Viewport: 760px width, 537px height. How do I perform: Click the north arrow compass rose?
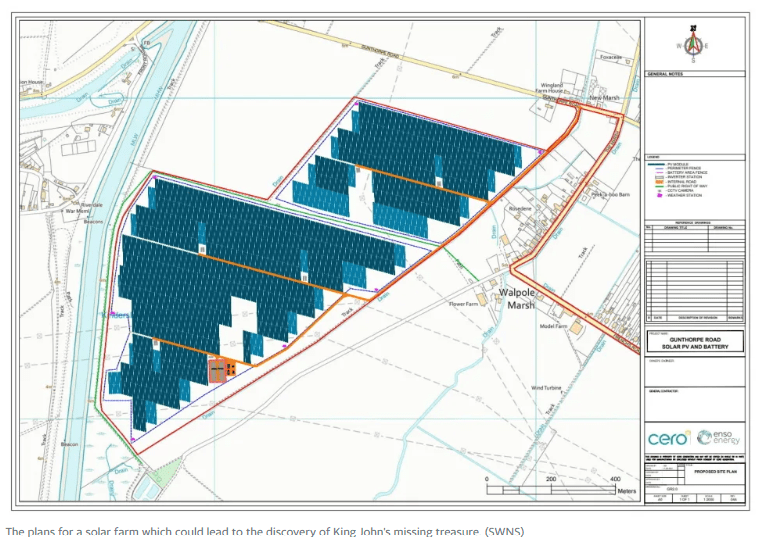point(693,43)
